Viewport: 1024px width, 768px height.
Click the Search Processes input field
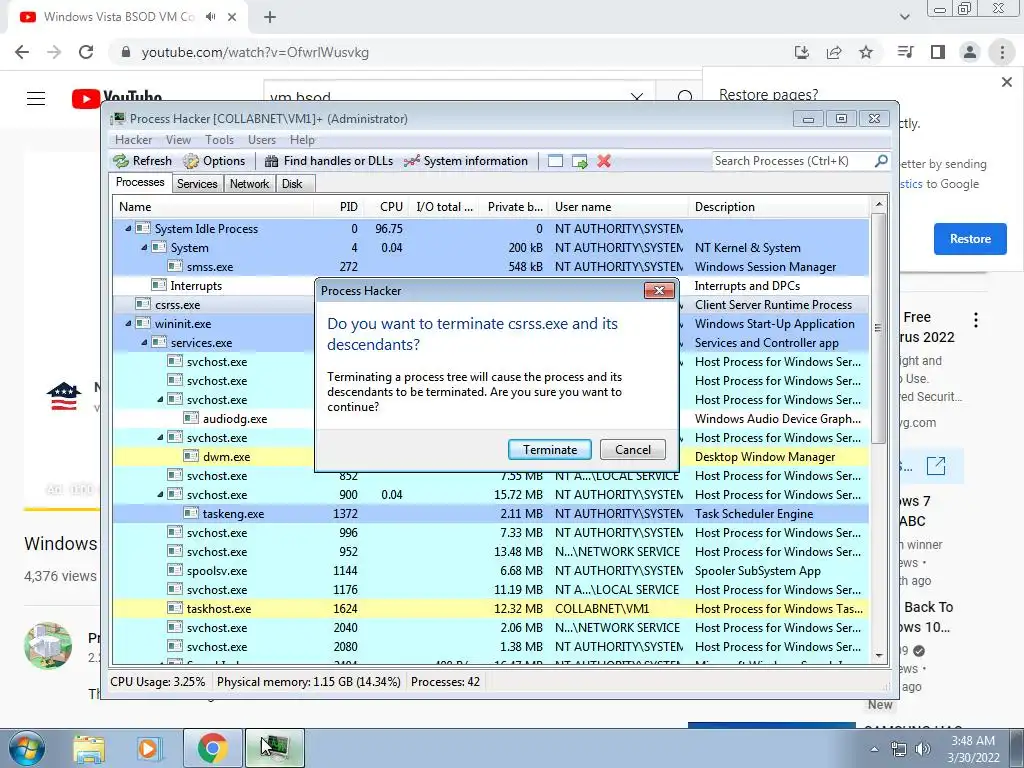coord(793,161)
